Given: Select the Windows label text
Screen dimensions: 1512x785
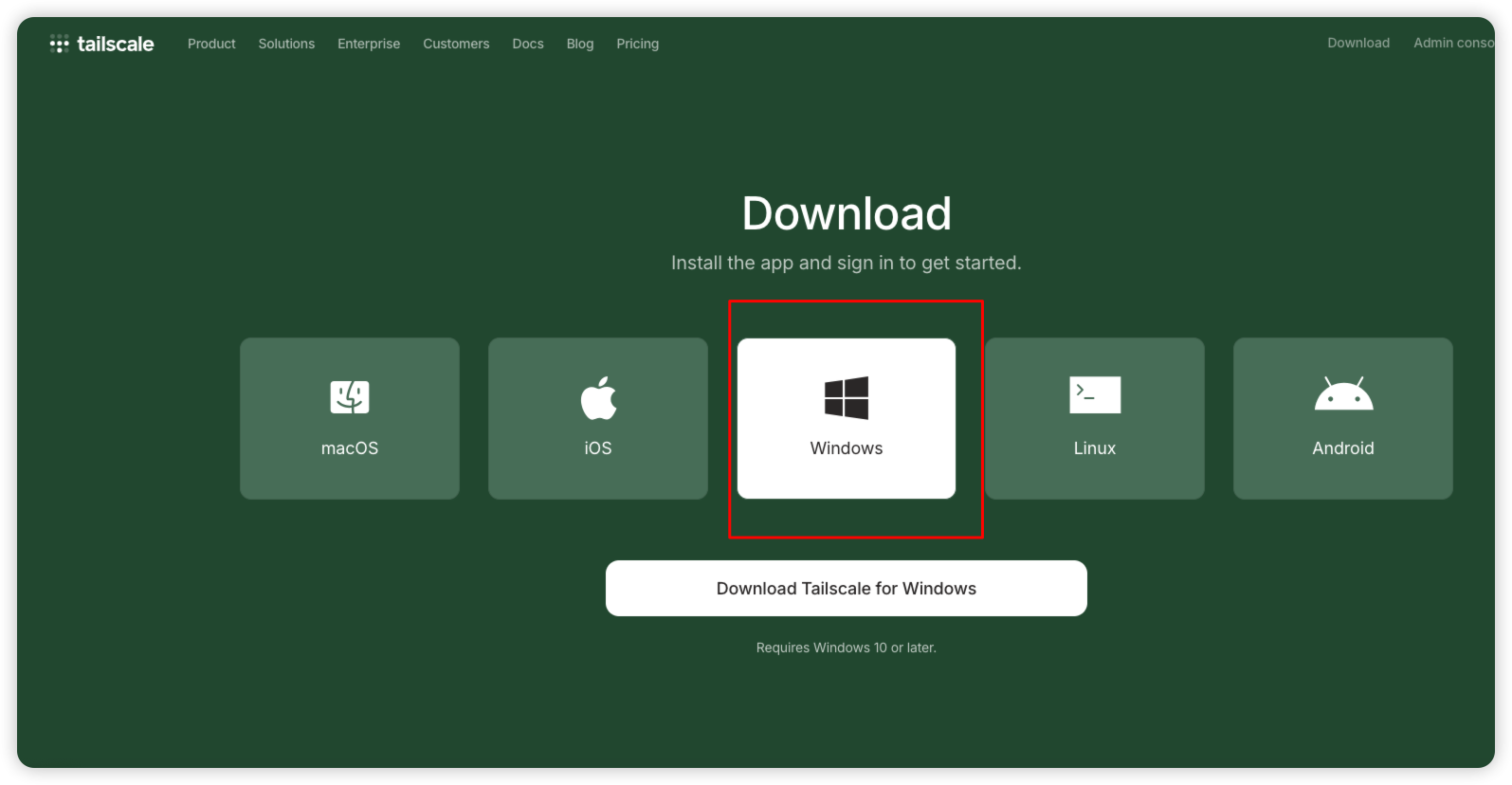Looking at the screenshot, I should click(x=847, y=448).
